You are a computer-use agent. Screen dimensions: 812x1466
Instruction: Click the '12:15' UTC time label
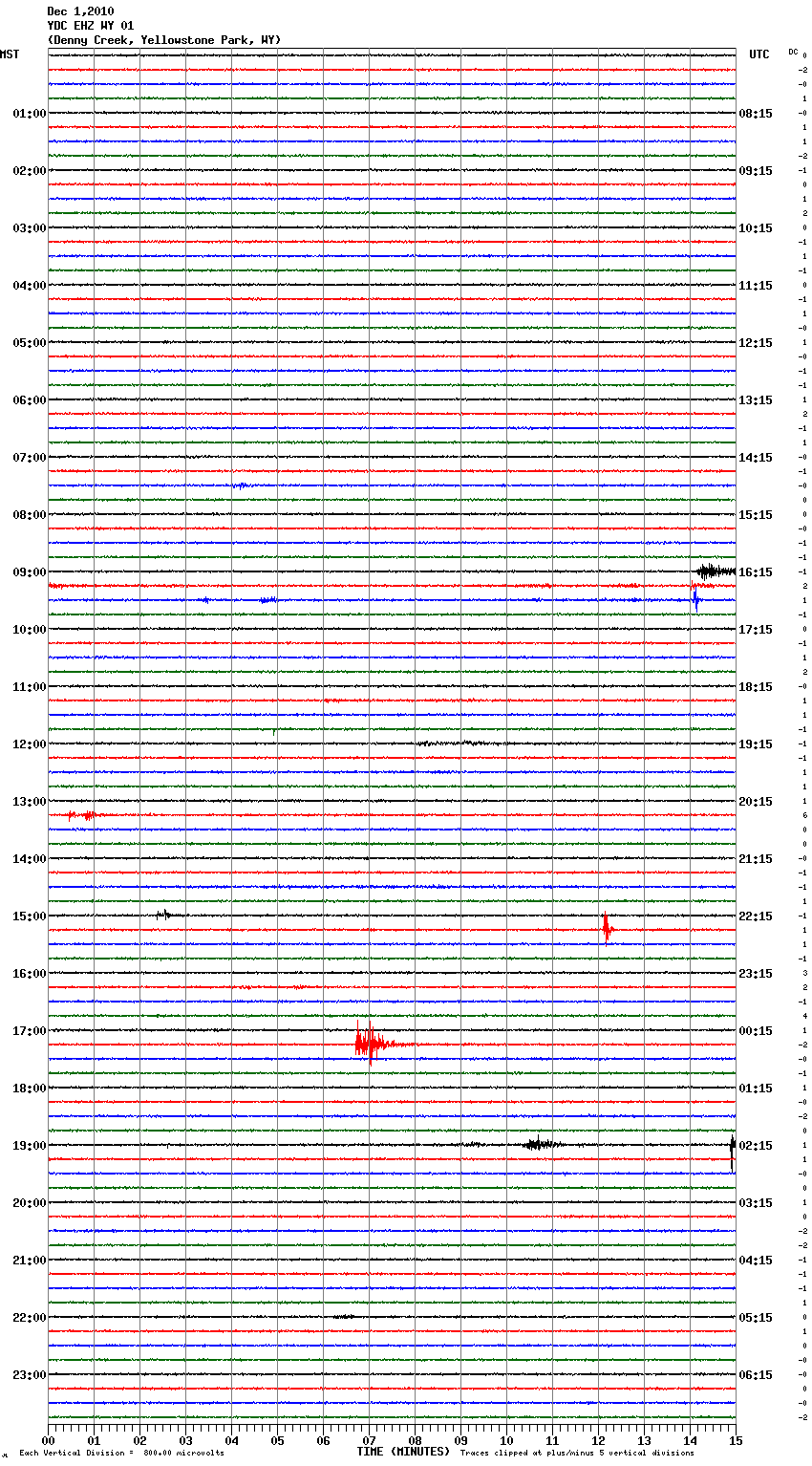point(756,343)
